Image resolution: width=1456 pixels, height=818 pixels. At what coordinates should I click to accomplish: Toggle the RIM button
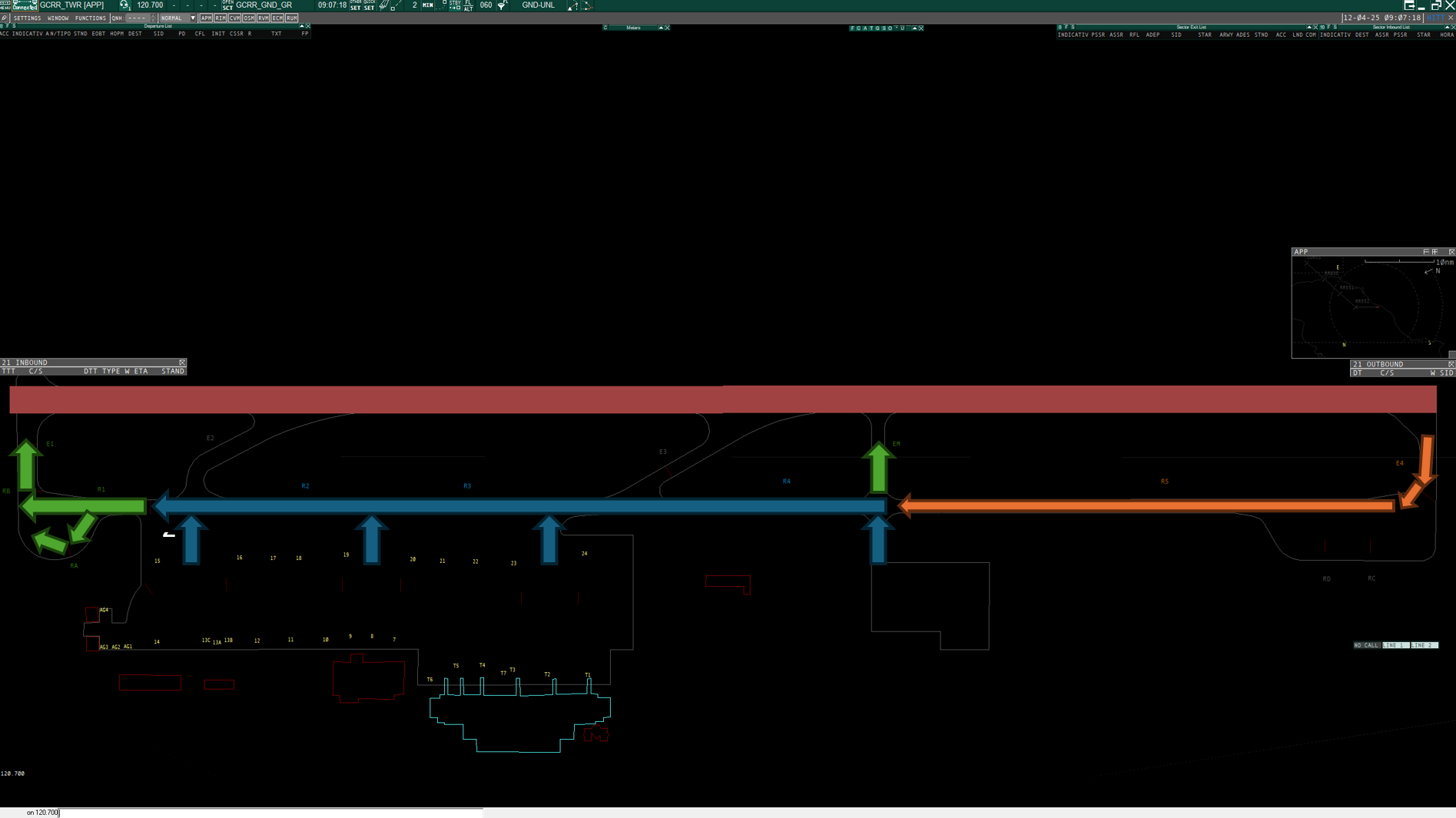point(221,18)
